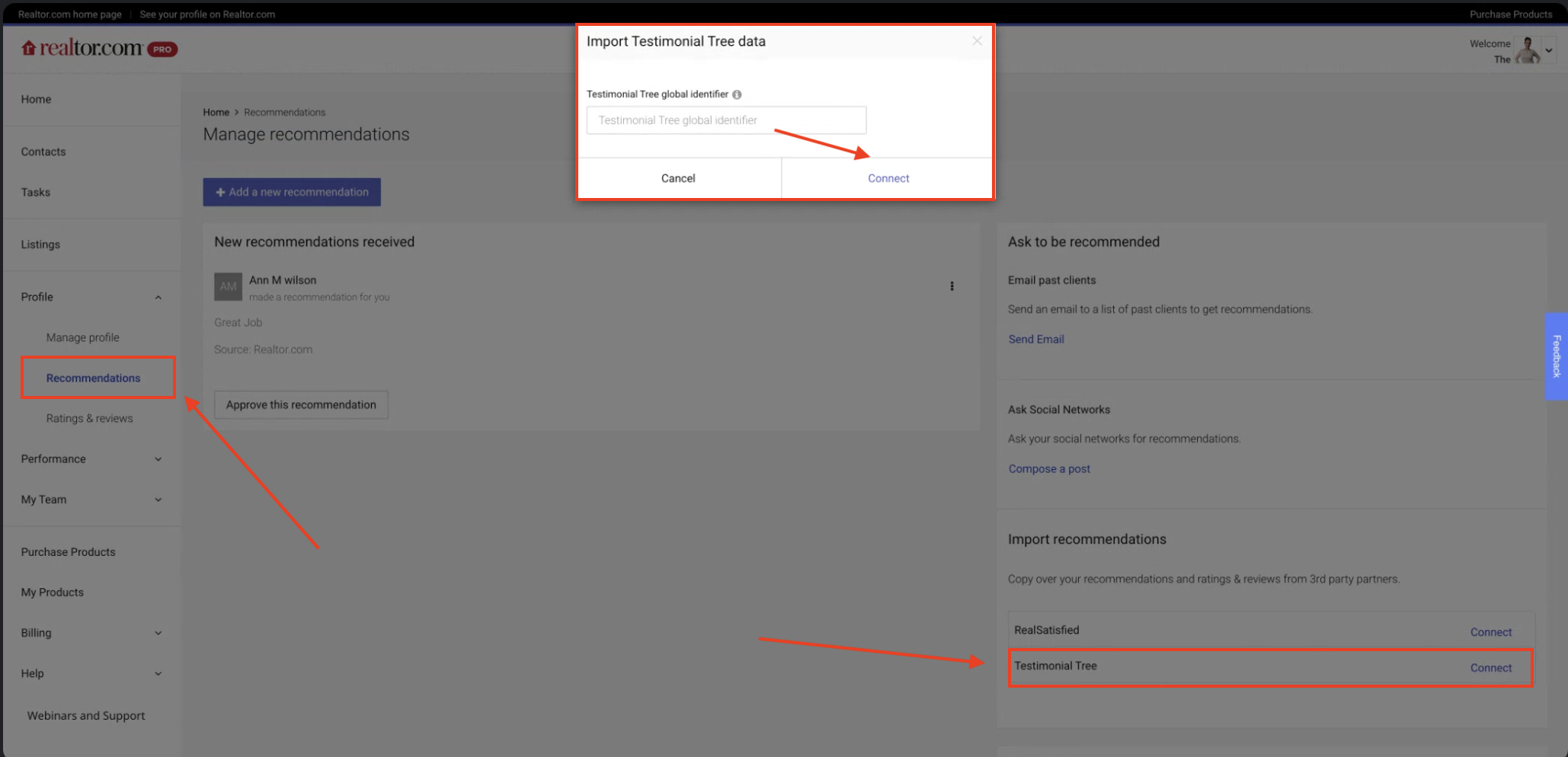Collapse the Profile section in sidebar
Image resolution: width=1568 pixels, height=757 pixels.
coord(158,297)
